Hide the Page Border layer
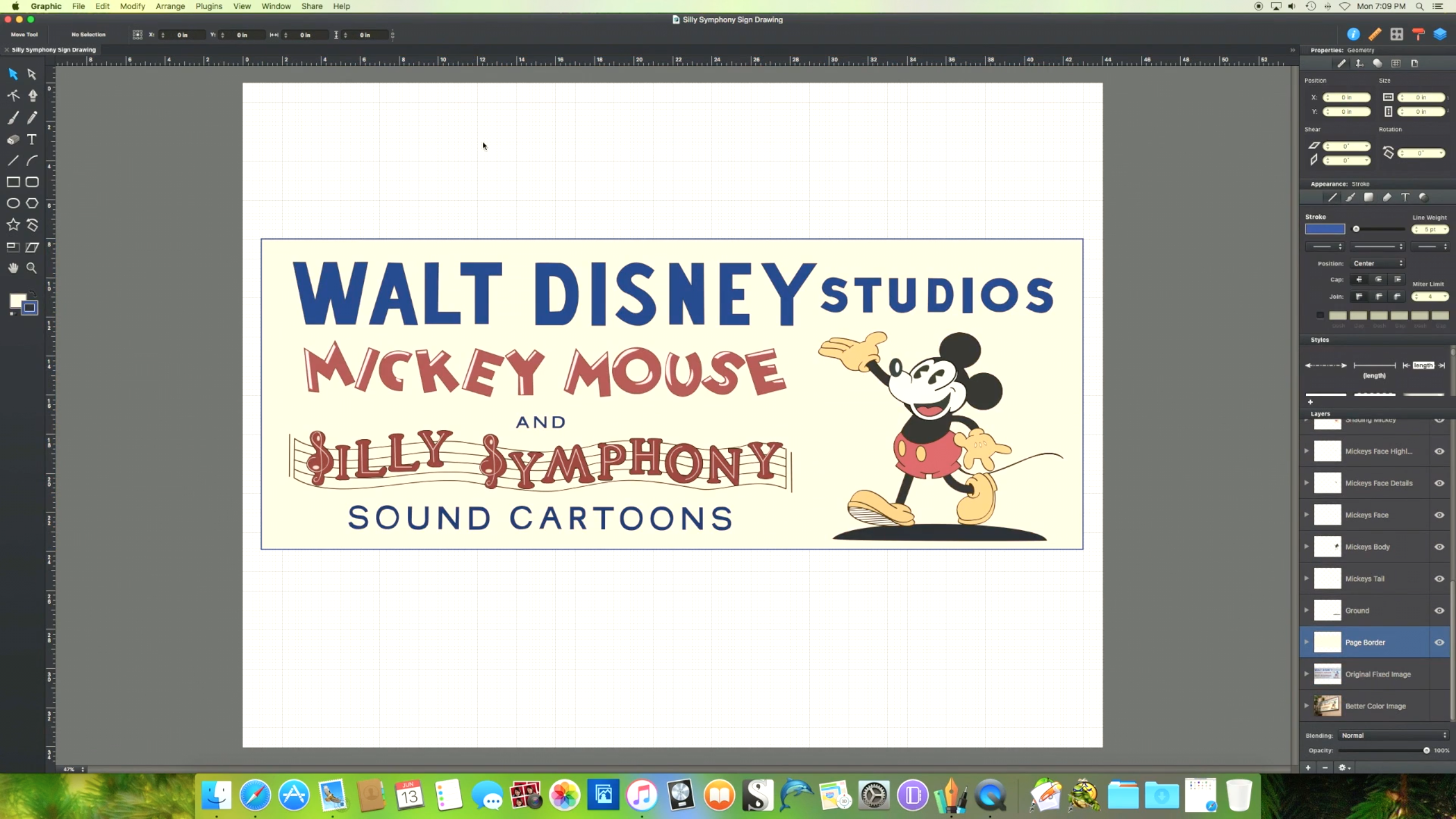Image resolution: width=1456 pixels, height=819 pixels. pos(1439,642)
